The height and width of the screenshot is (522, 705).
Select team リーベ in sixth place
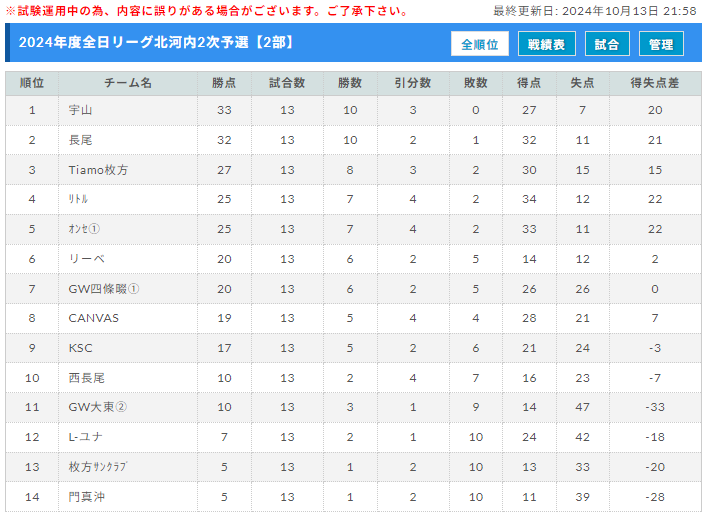(86, 259)
